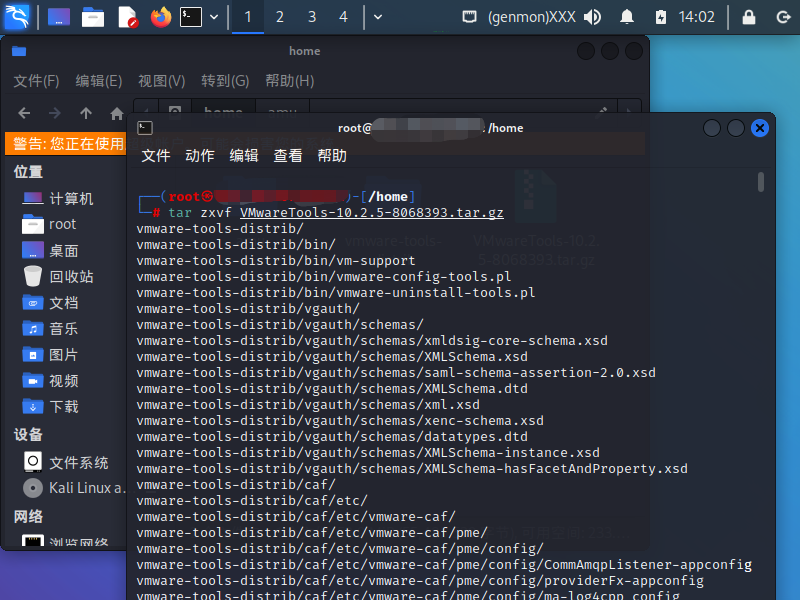Open terminal 文件 menu

tap(156, 156)
